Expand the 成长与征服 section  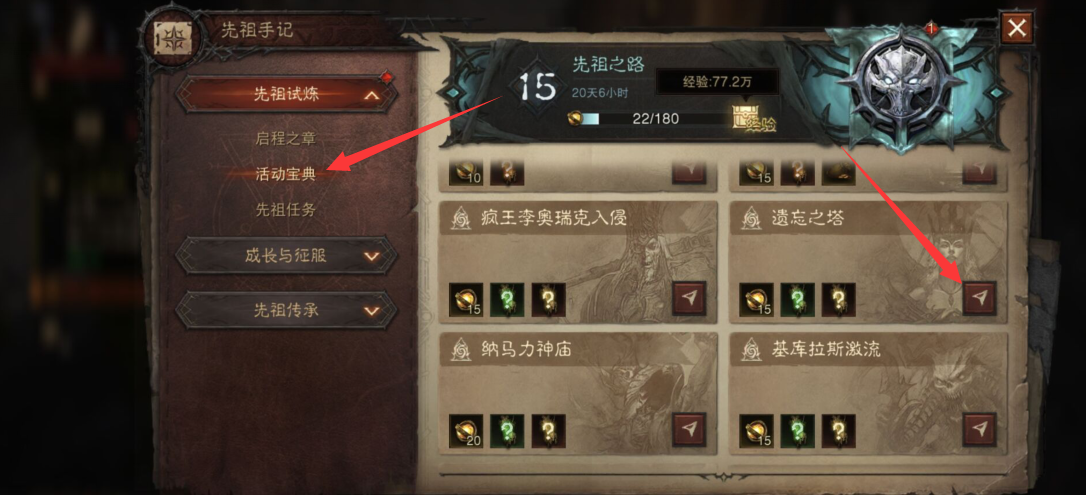click(x=286, y=256)
